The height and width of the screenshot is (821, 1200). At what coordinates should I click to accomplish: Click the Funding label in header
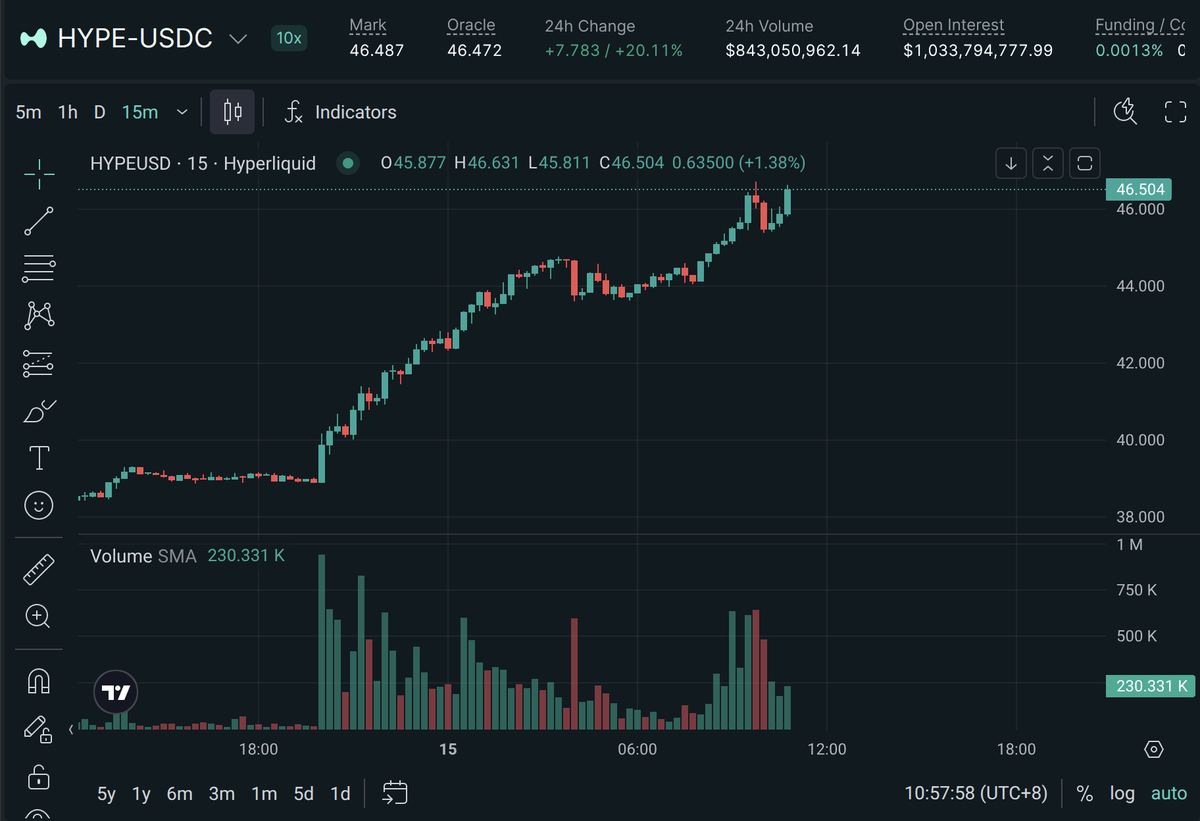pos(1140,26)
